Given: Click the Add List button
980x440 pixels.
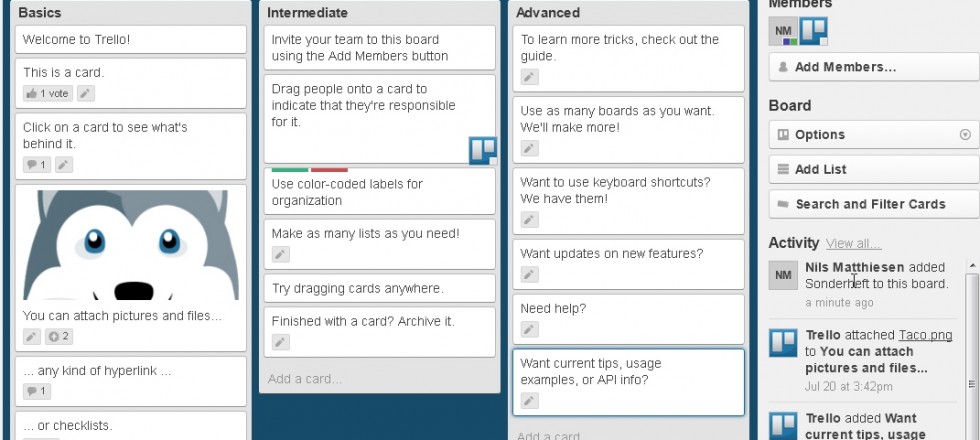Looking at the screenshot, I should tap(874, 169).
